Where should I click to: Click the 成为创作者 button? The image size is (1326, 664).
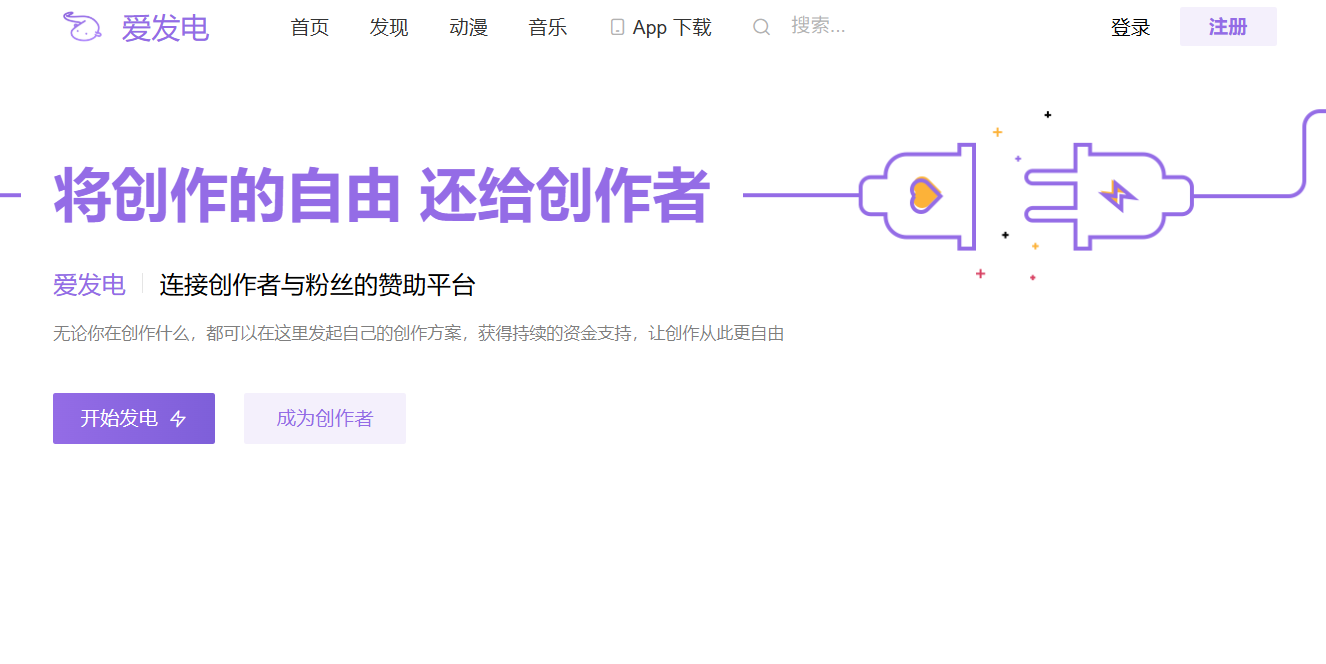(325, 418)
